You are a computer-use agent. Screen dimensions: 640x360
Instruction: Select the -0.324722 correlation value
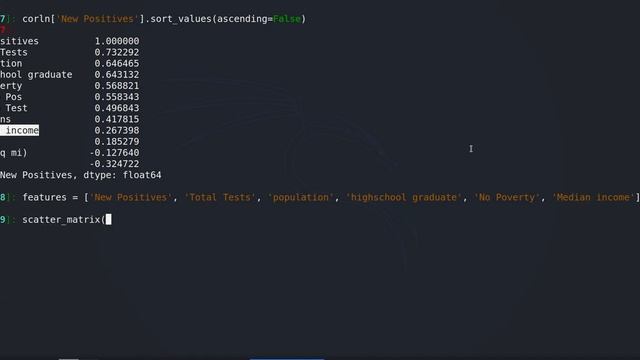[114, 164]
